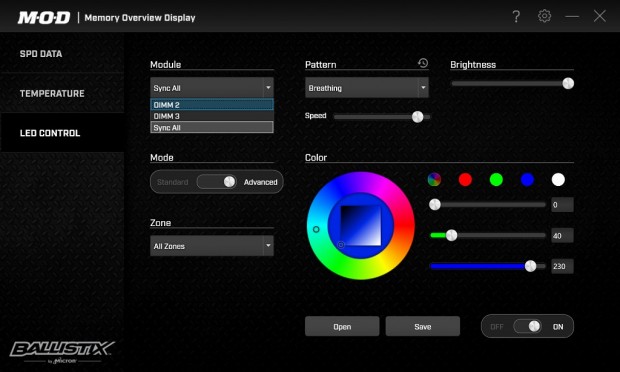Choose Sync All in module list
The image size is (620, 372).
[x=212, y=127]
